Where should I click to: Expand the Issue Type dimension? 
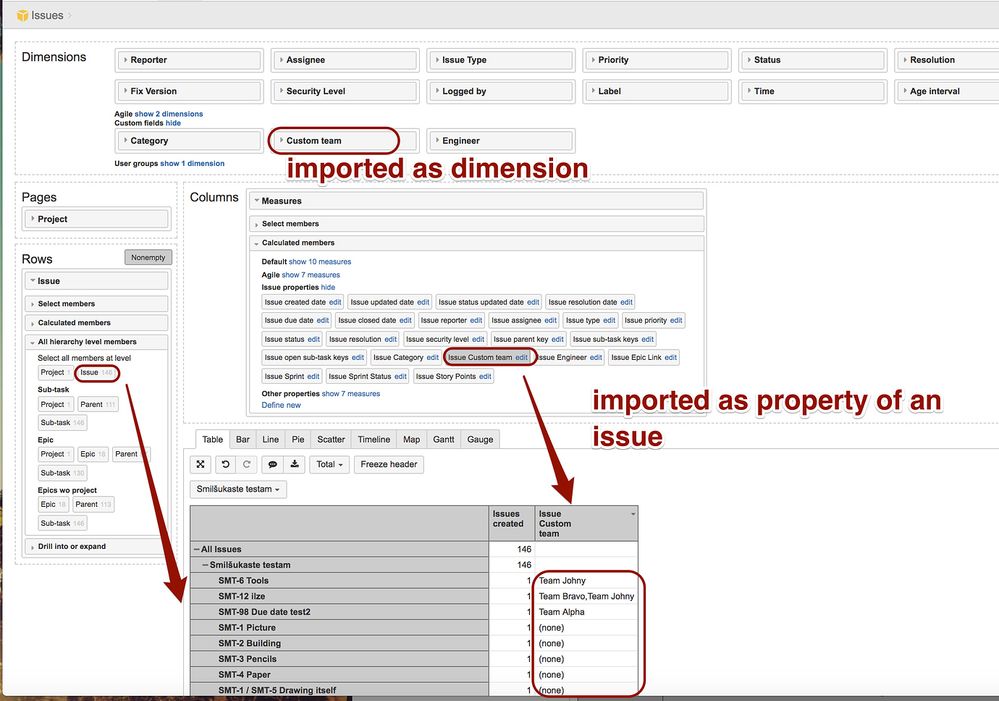[501, 60]
